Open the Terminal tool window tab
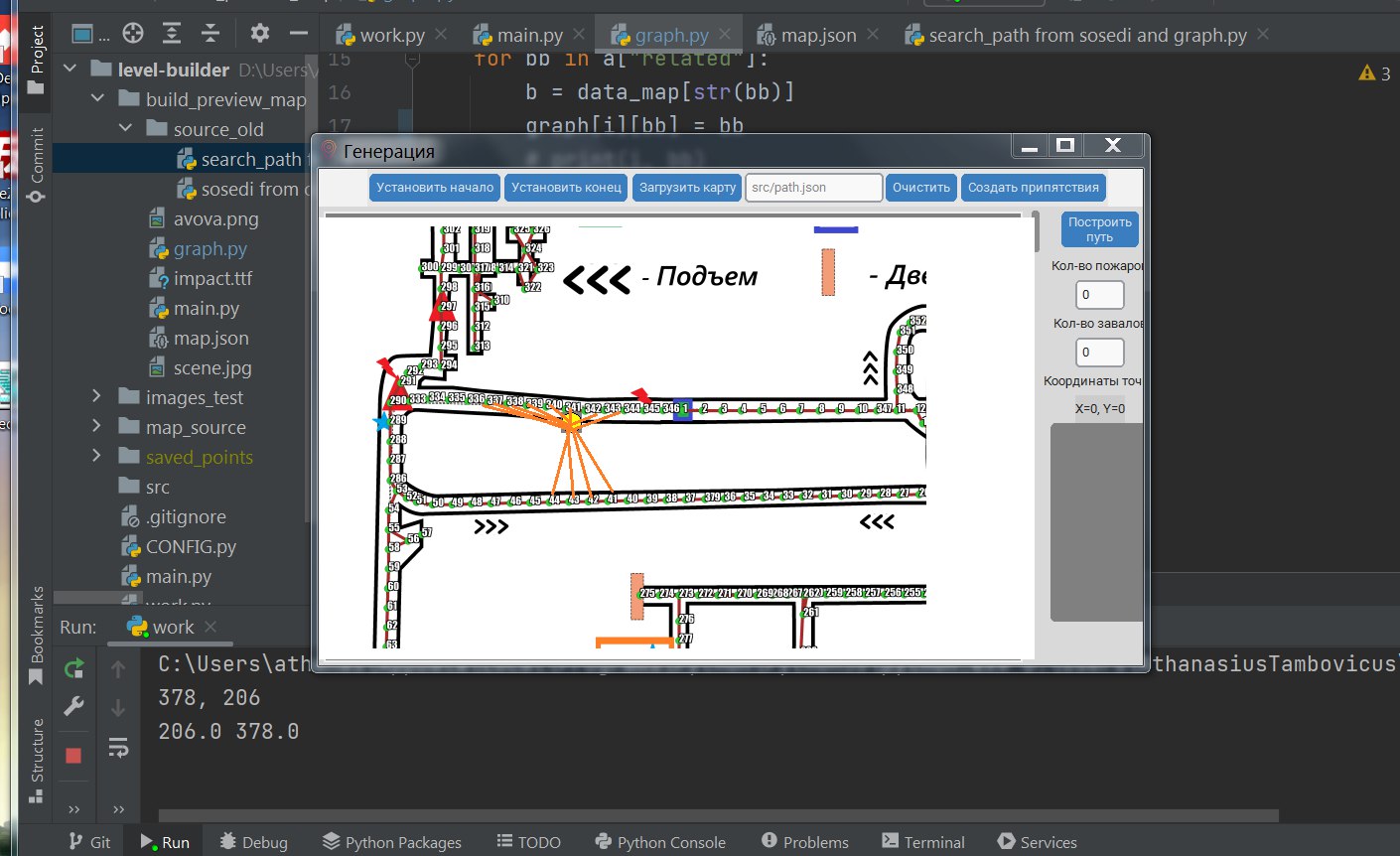The width and height of the screenshot is (1400, 856). 922,842
